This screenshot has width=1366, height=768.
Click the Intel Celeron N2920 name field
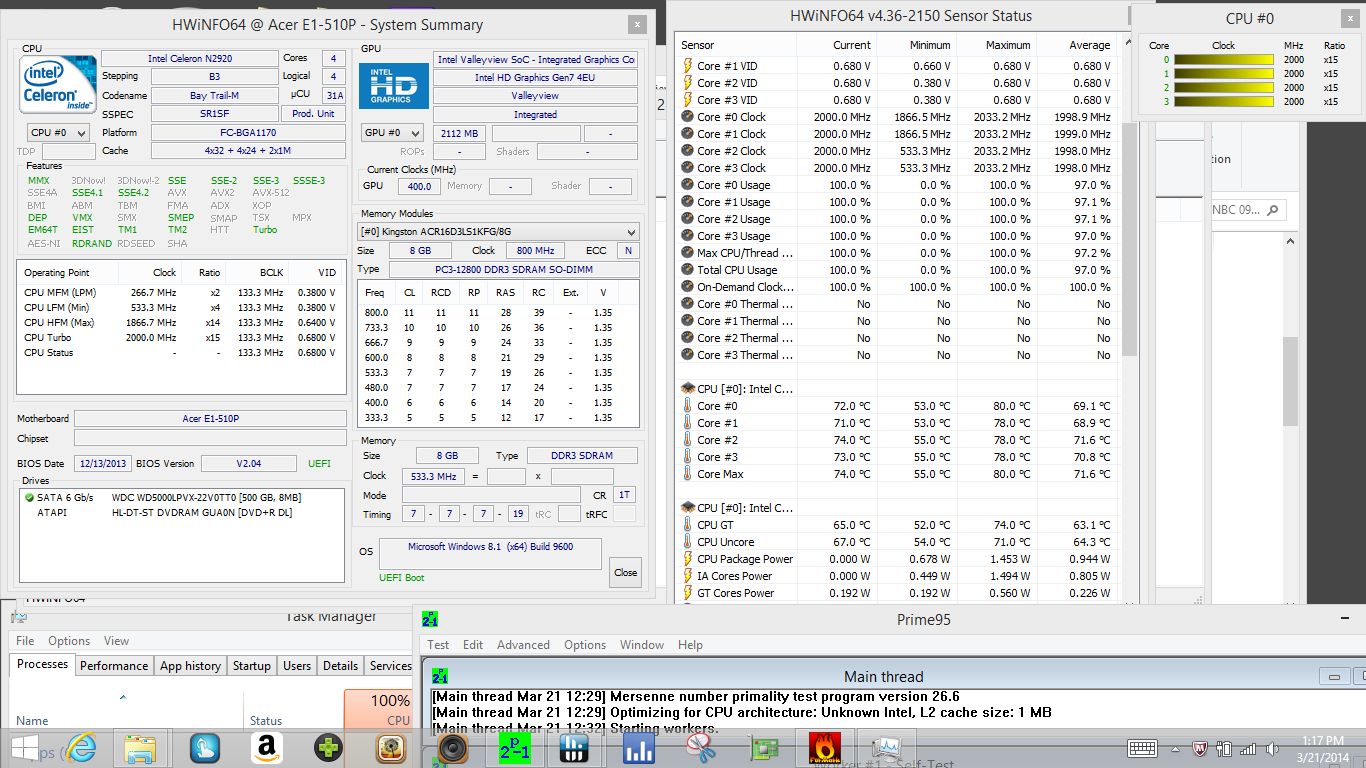[x=190, y=59]
